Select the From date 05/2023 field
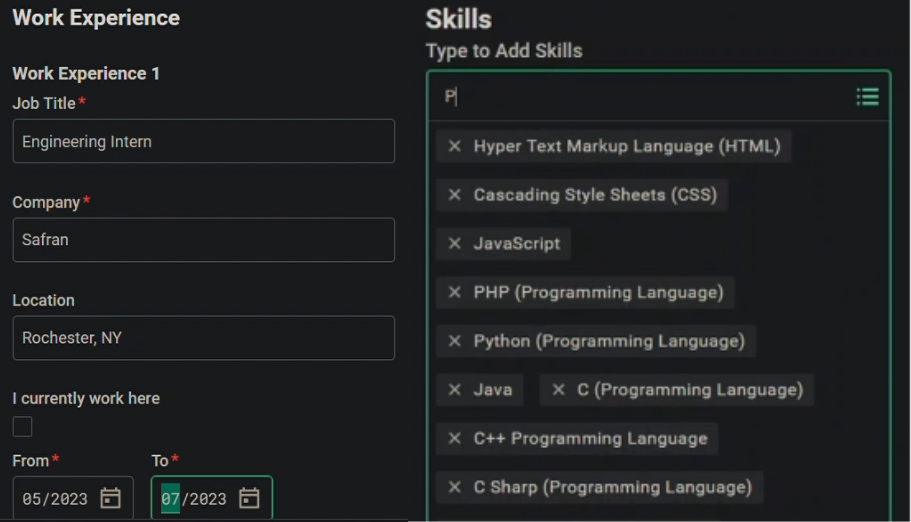Screen dimensions: 911x522 [x=73, y=498]
